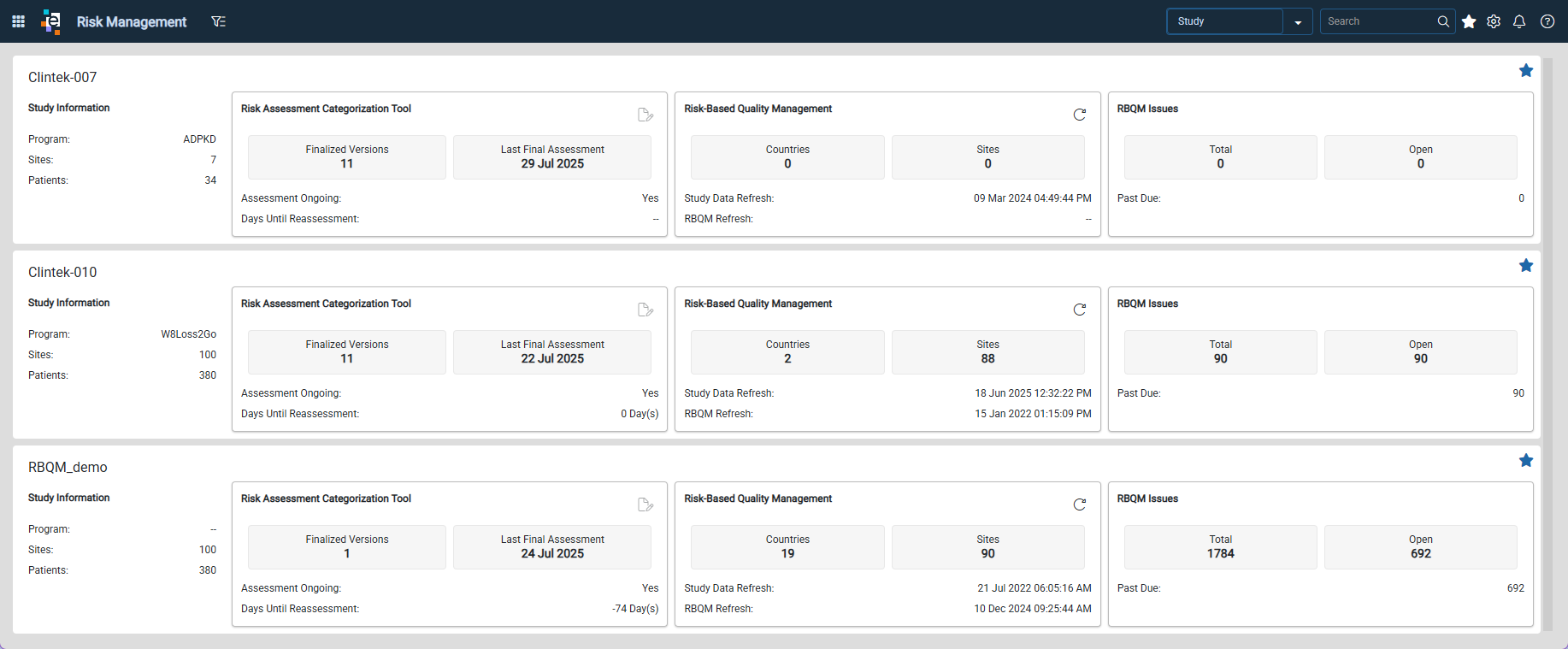The width and height of the screenshot is (1568, 649).
Task: Select program value W8Loss2Go
Action: coord(188,334)
